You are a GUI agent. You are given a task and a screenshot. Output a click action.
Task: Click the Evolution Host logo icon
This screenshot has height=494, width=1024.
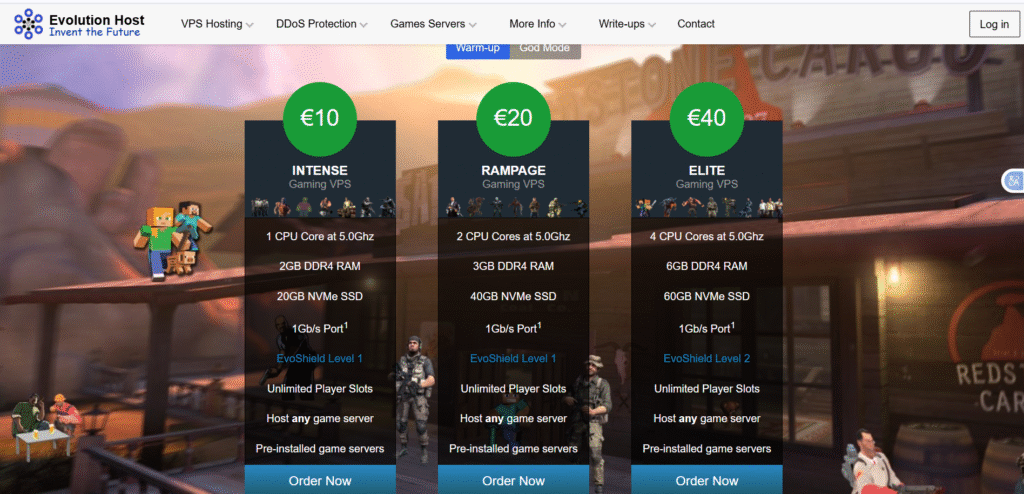[x=28, y=24]
